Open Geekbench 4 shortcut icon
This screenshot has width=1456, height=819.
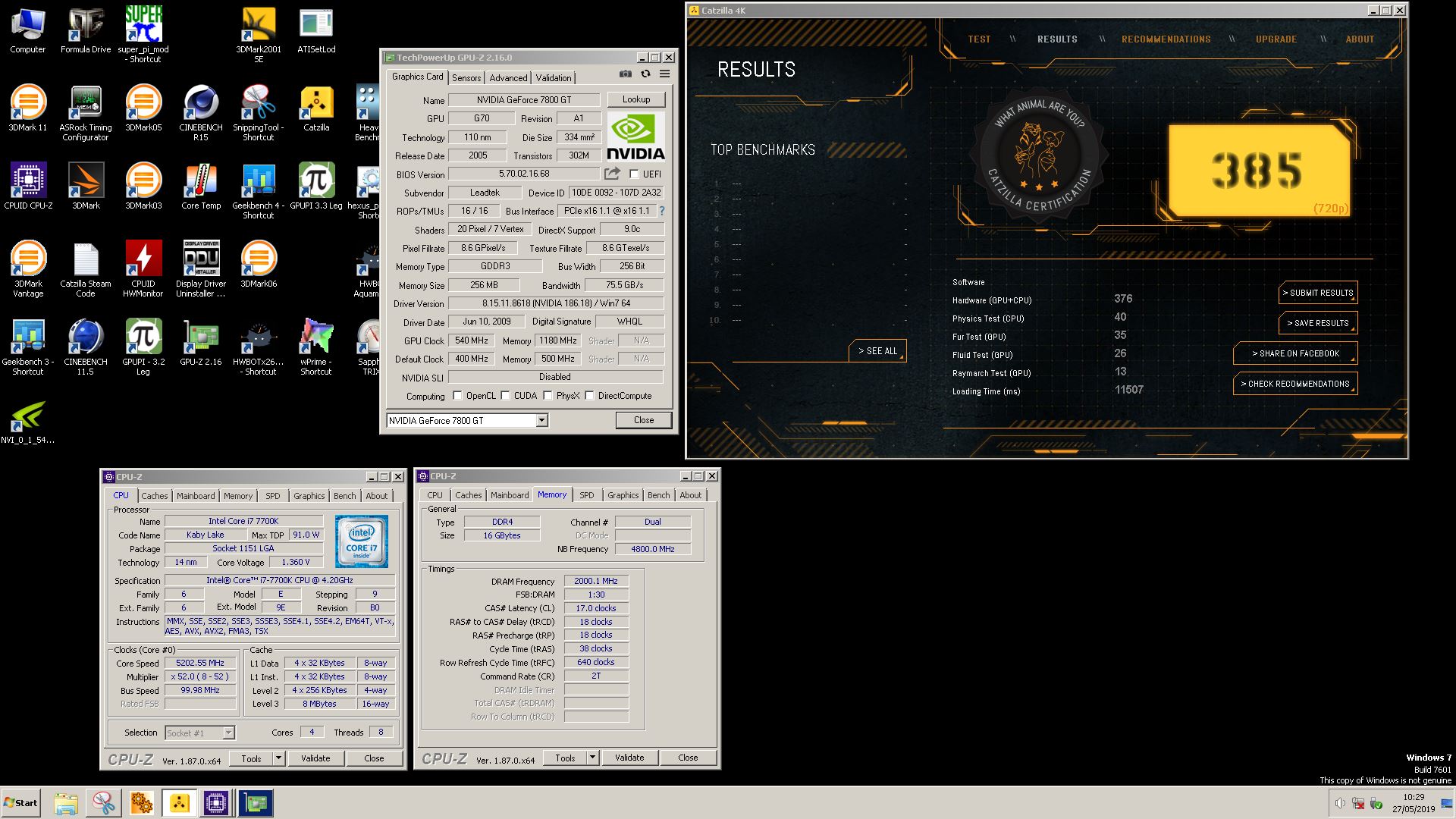pos(259,190)
